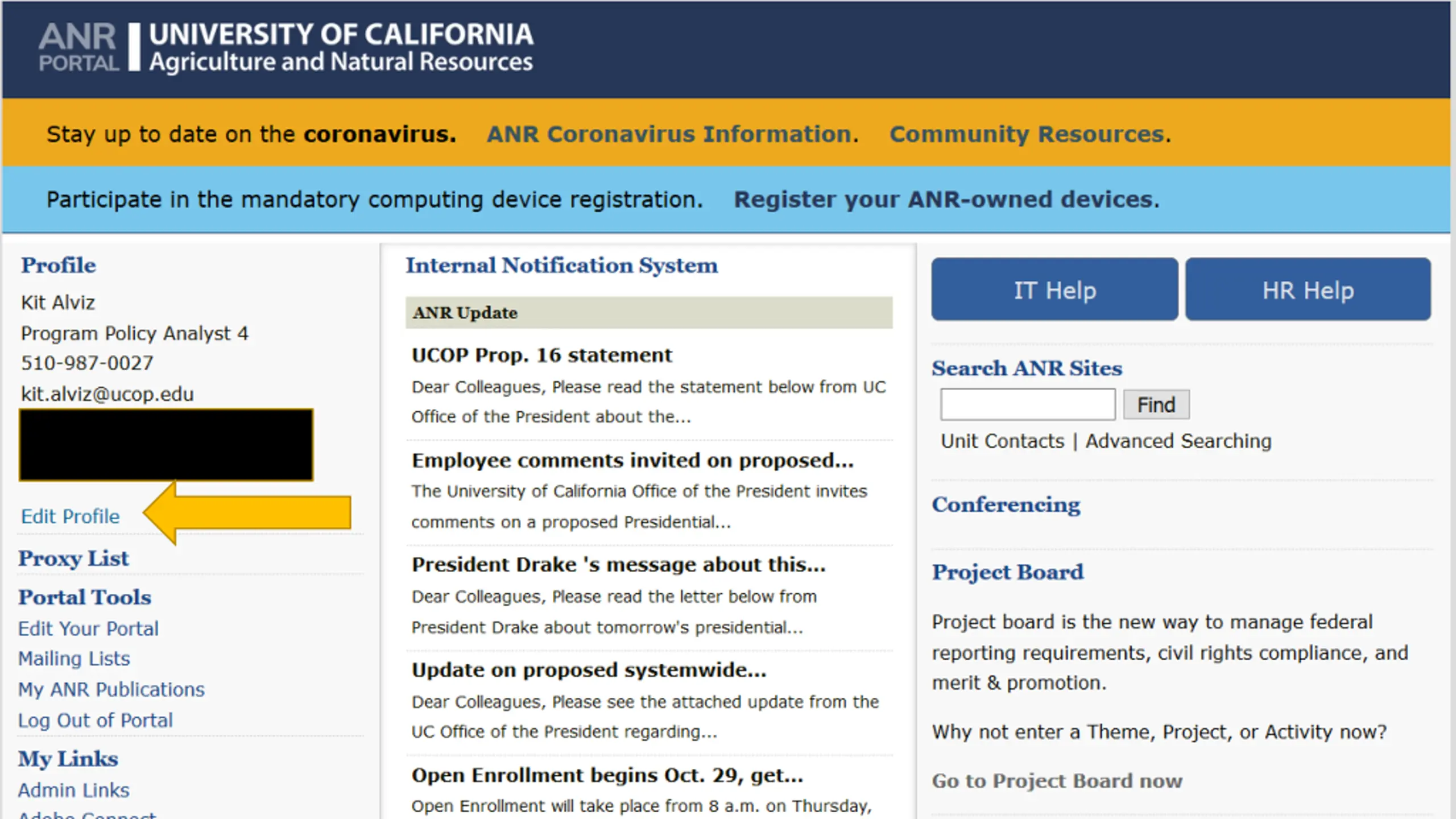Open Unit Contacts link

coord(1002,441)
